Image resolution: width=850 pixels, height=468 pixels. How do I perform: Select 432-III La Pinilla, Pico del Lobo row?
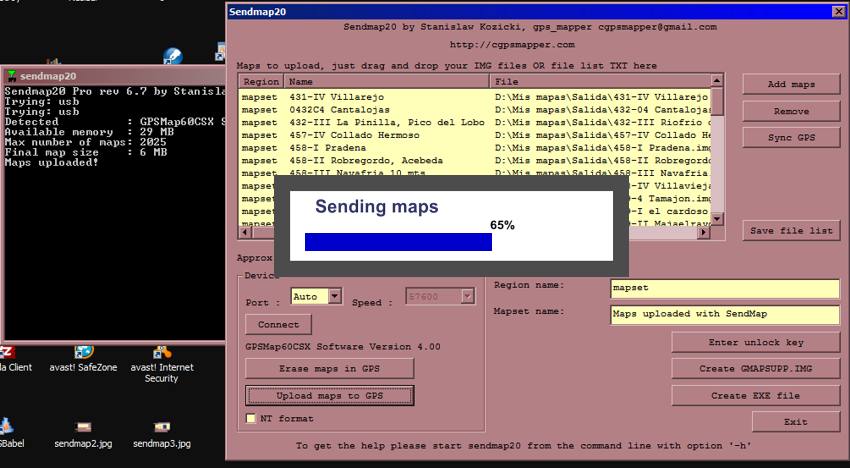(x=474, y=122)
